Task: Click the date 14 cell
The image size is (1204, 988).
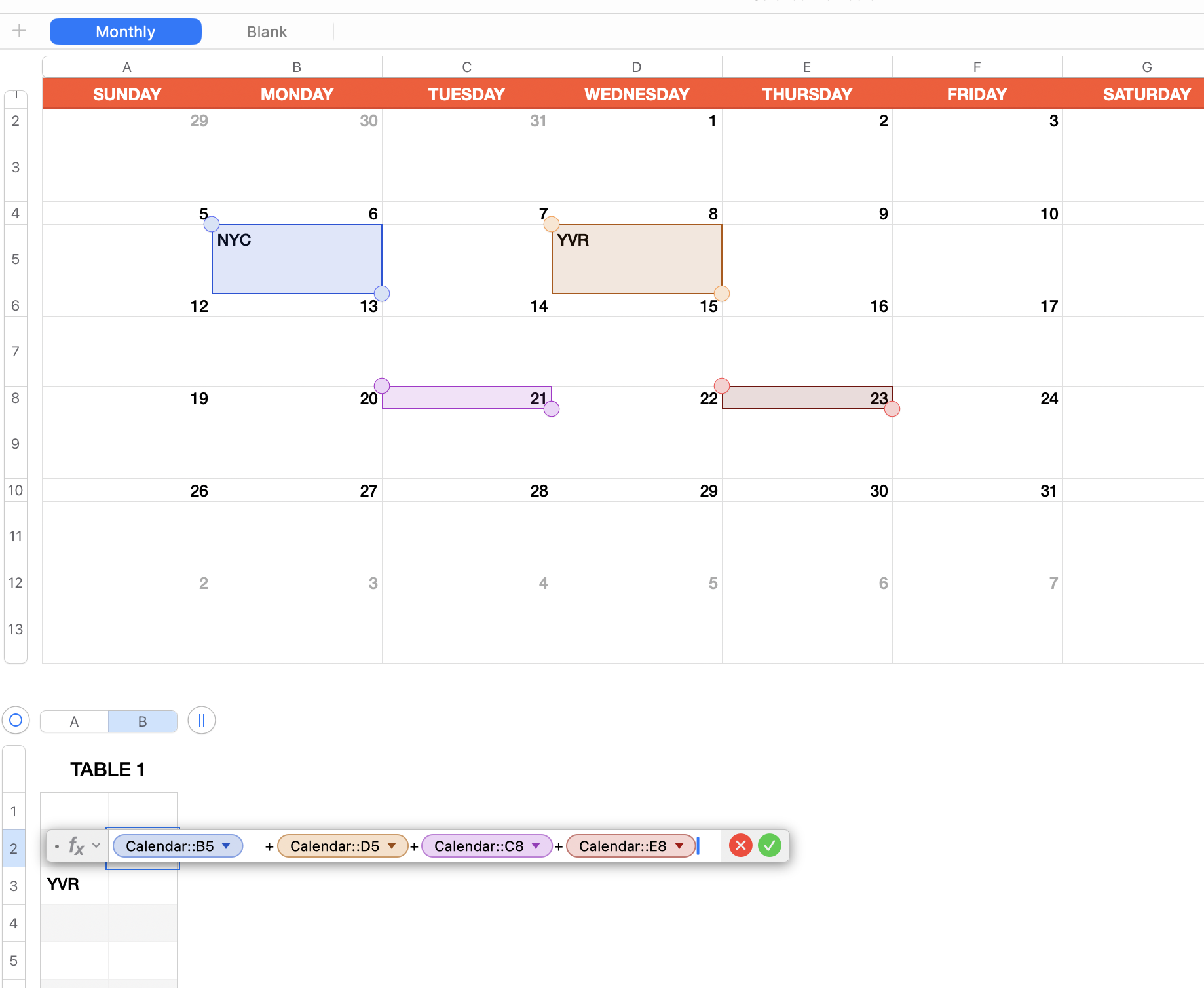Action: (467, 306)
